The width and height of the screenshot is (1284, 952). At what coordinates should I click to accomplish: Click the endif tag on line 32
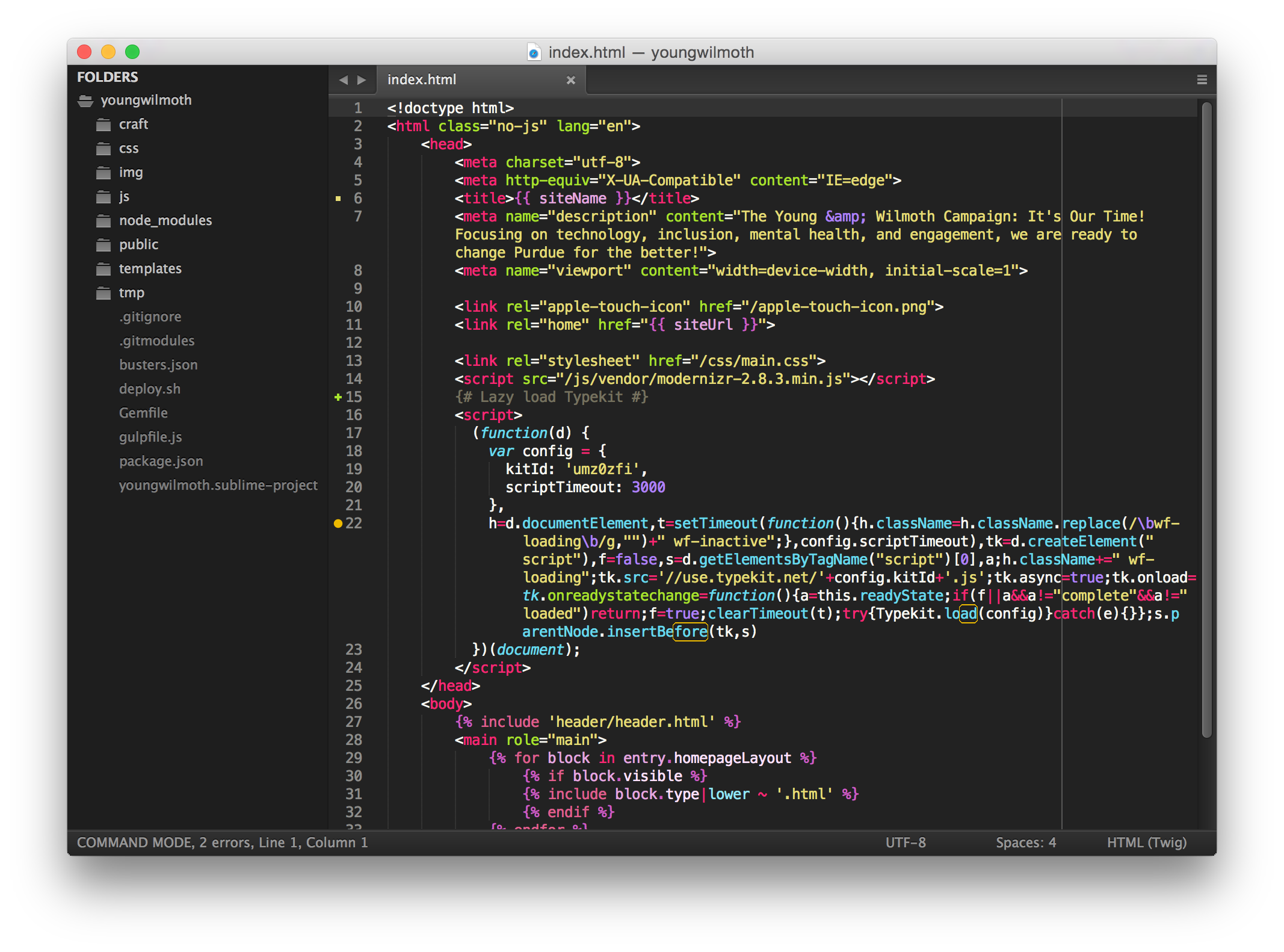569,812
